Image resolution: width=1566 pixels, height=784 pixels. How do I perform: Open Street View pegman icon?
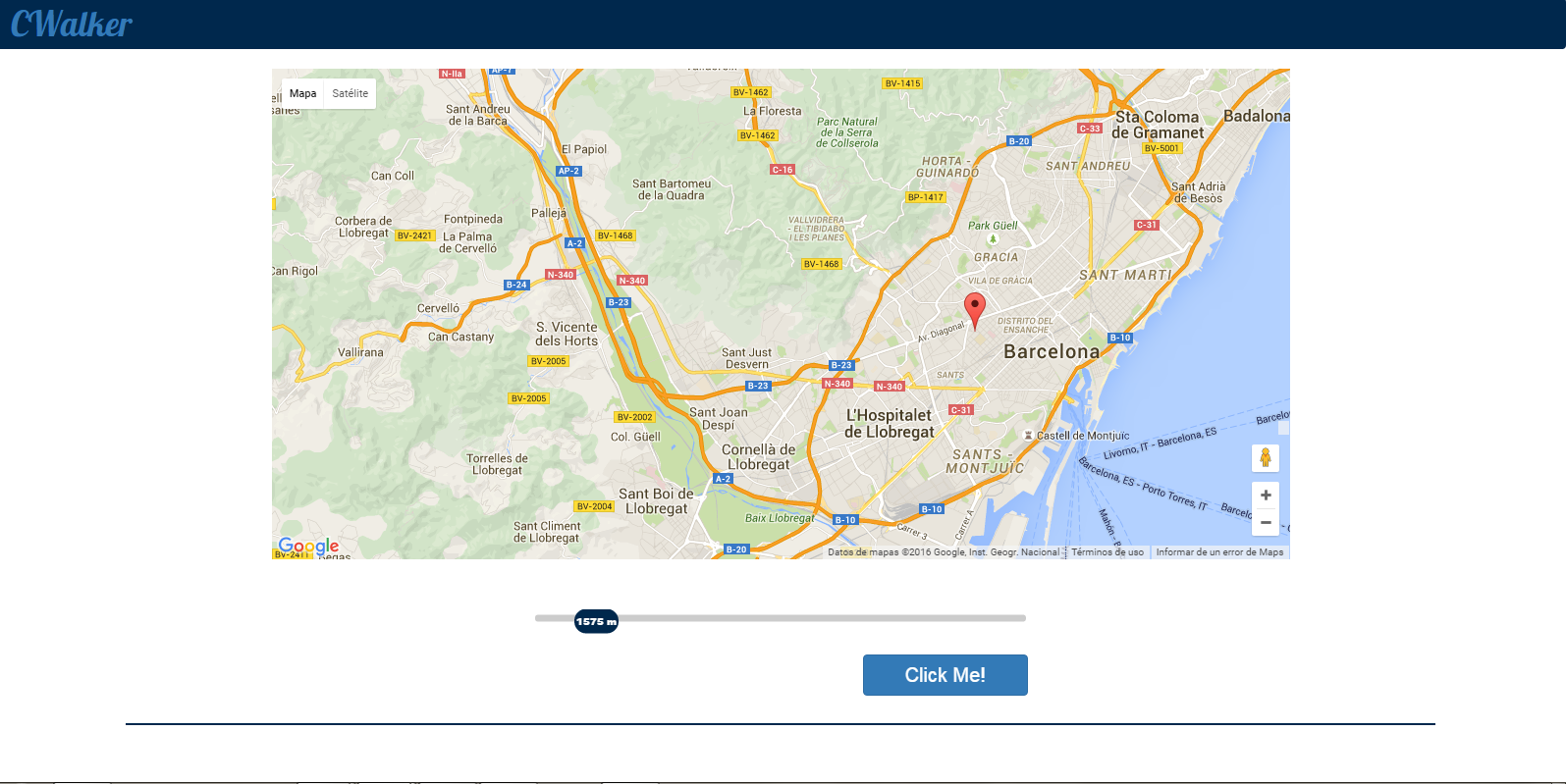(1266, 458)
